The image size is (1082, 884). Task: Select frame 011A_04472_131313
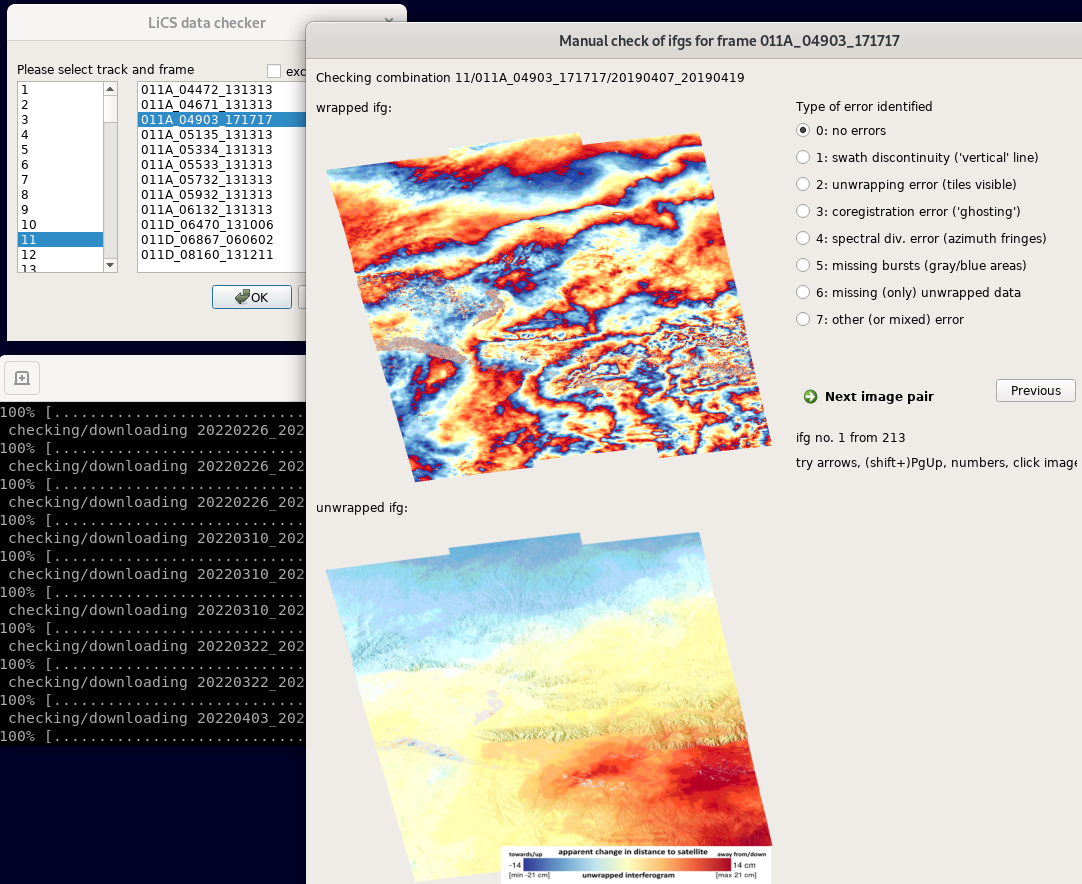pos(222,90)
